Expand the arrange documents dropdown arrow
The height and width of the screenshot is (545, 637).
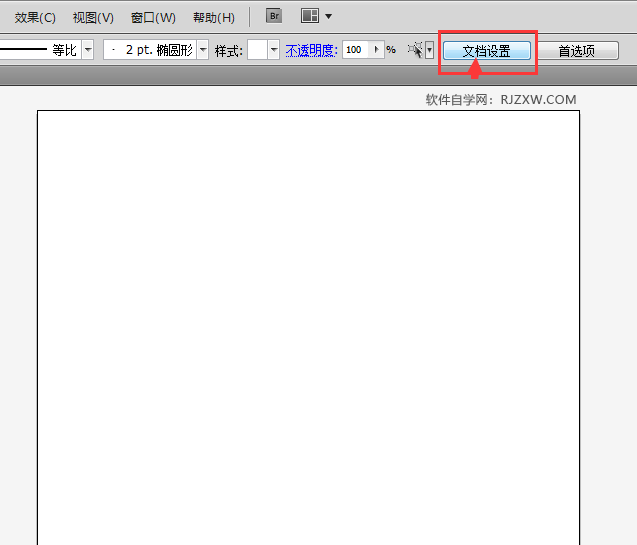[329, 17]
